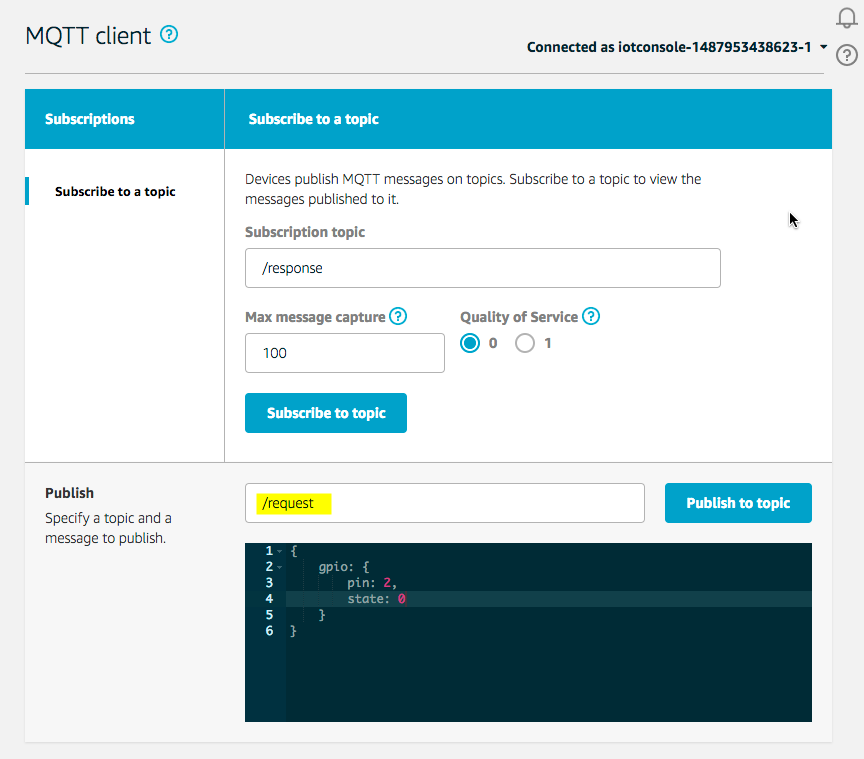
Task: Click the 'Connected as iotconsole-1487953438623-1' text
Action: 669,47
